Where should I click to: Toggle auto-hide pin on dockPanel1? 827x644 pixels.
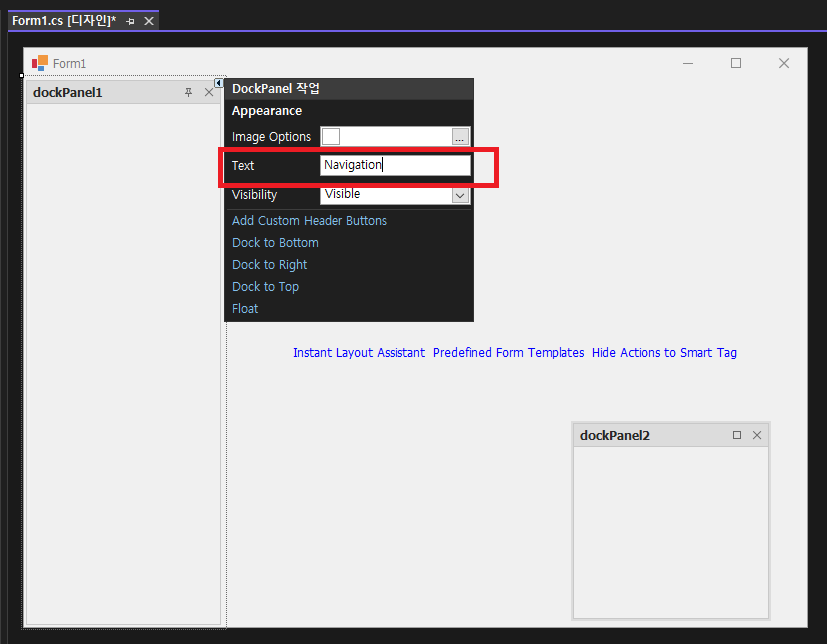(x=188, y=92)
